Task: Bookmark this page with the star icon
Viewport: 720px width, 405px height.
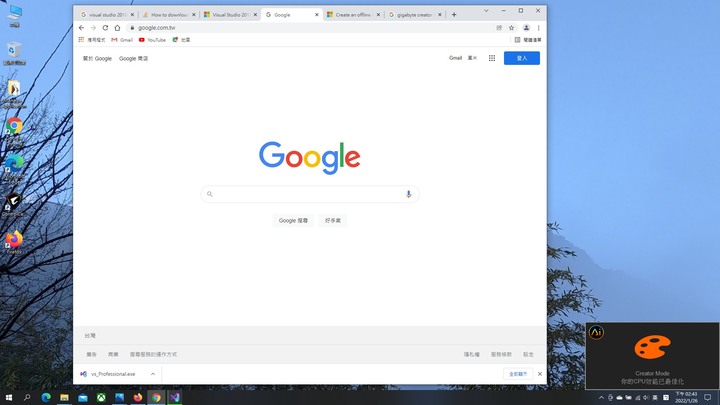Action: [x=512, y=28]
